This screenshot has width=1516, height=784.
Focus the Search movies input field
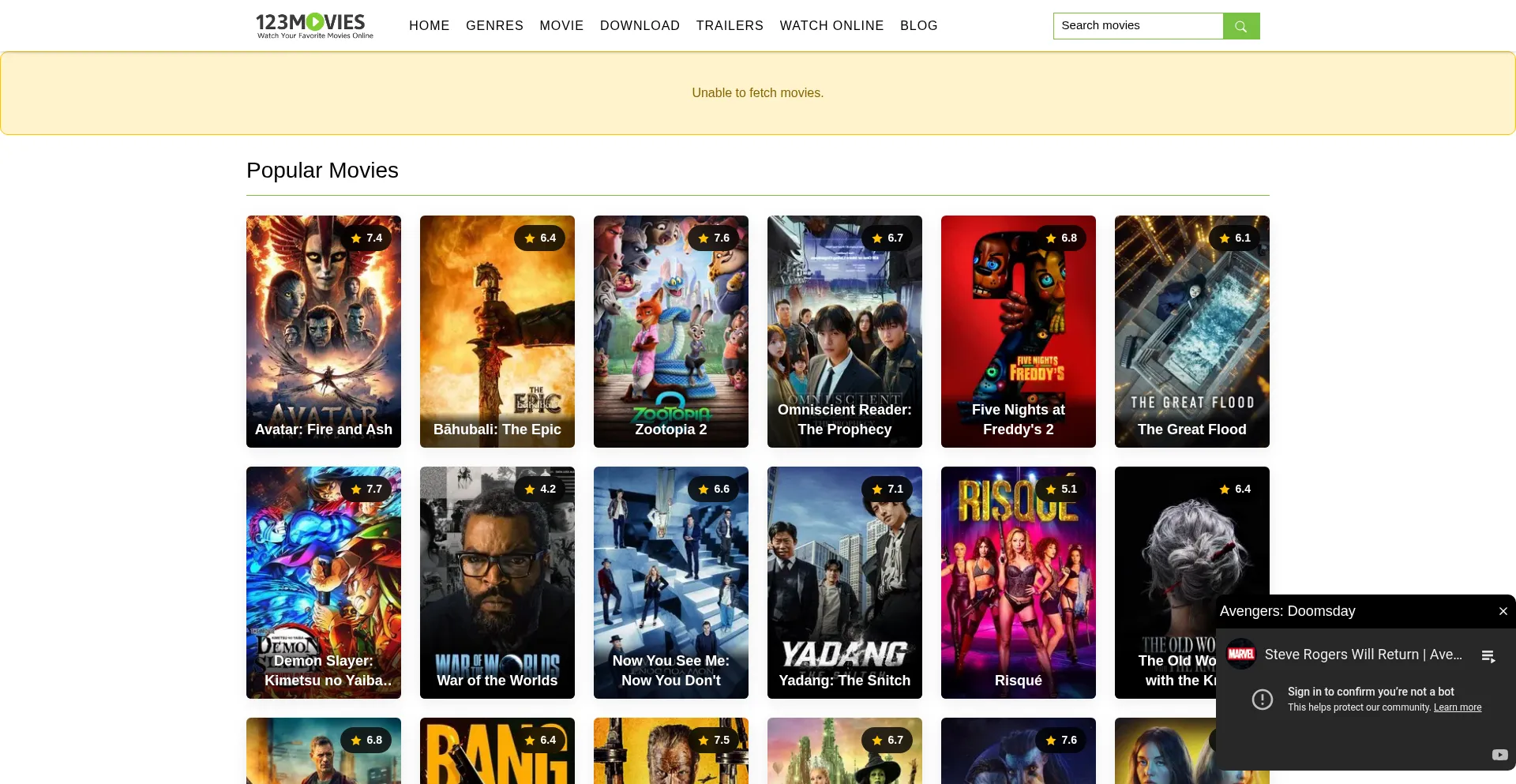[x=1138, y=26]
